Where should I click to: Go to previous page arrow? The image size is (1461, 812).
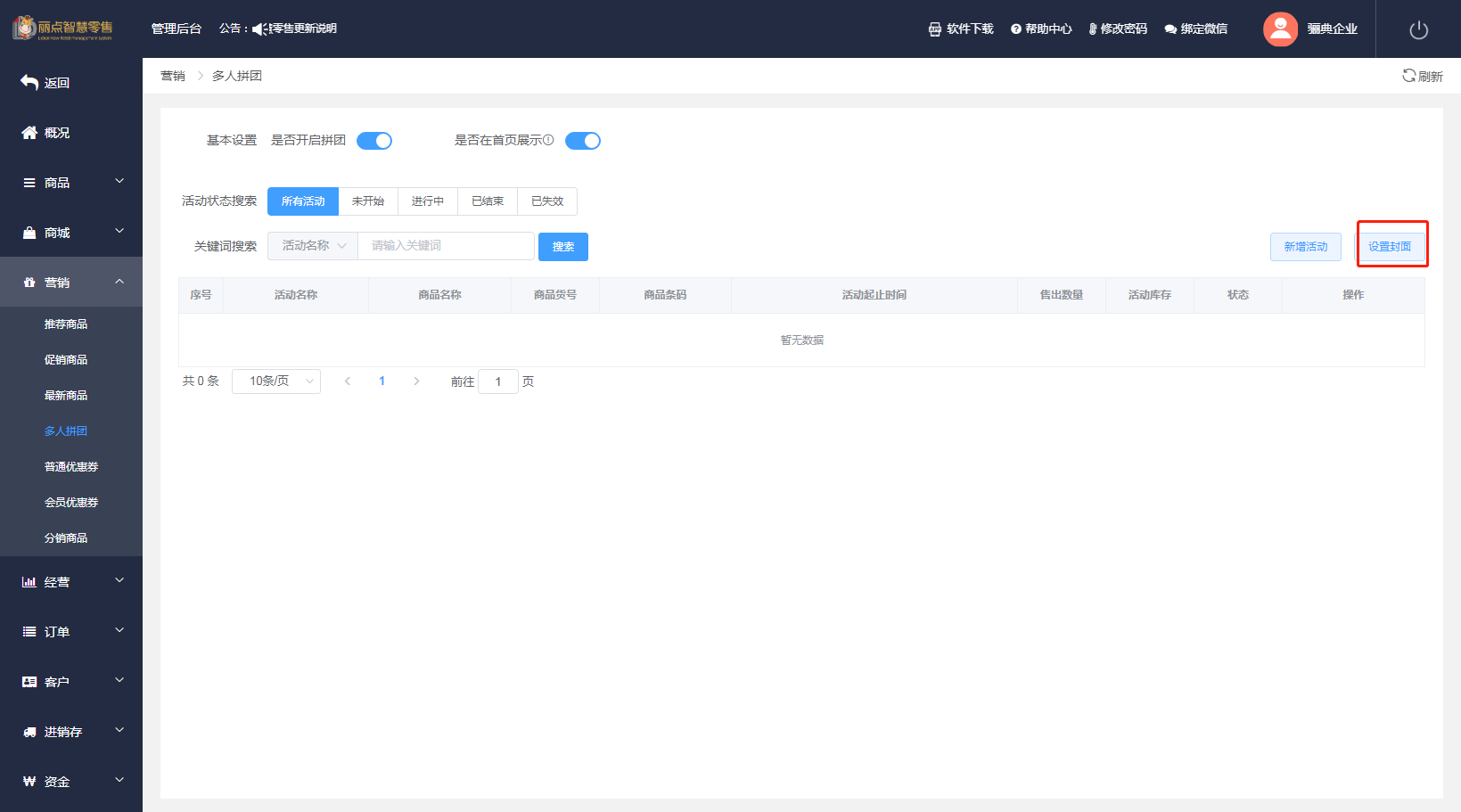tap(348, 381)
